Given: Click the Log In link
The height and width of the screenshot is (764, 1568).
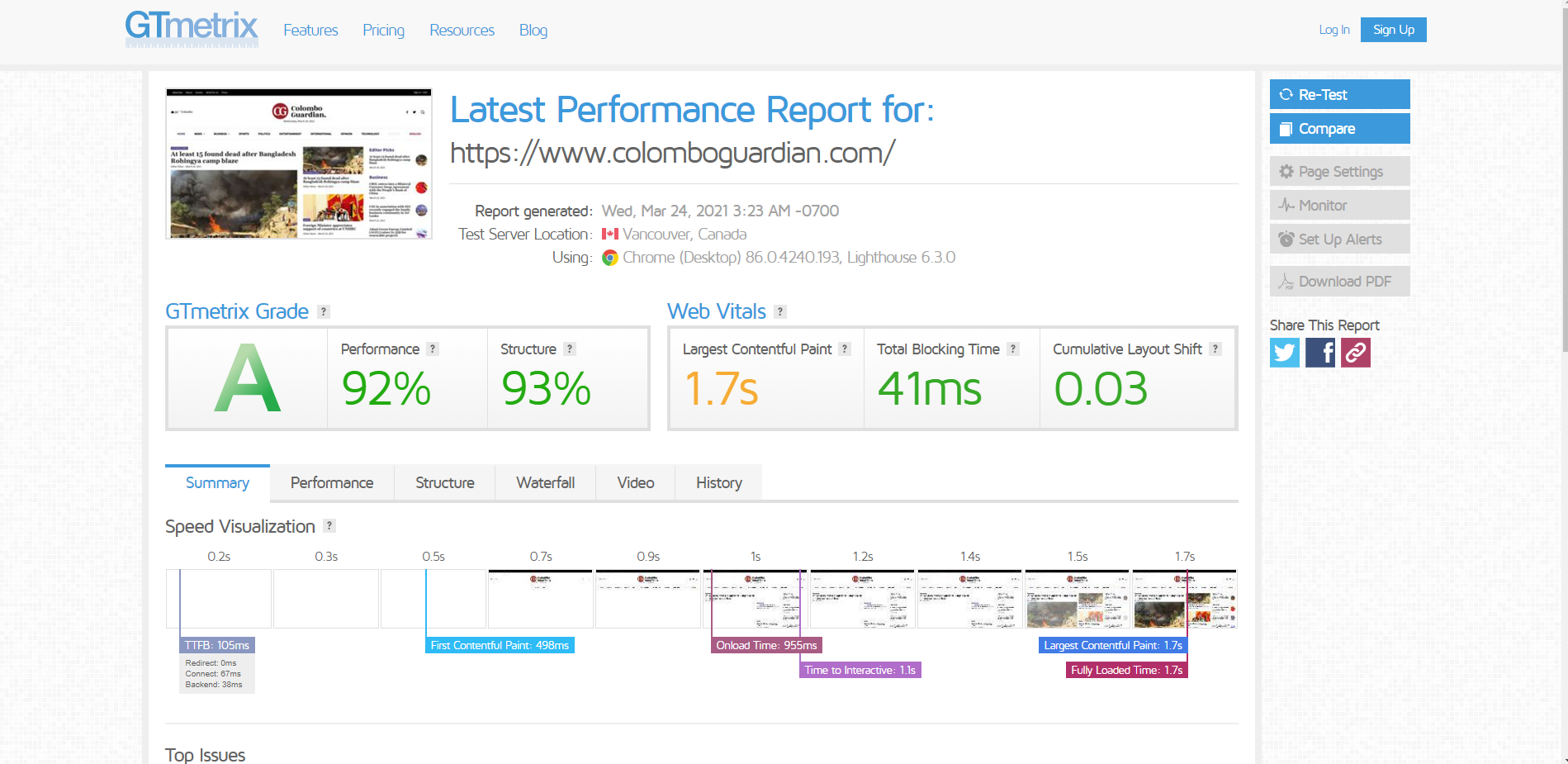Looking at the screenshot, I should (x=1334, y=30).
